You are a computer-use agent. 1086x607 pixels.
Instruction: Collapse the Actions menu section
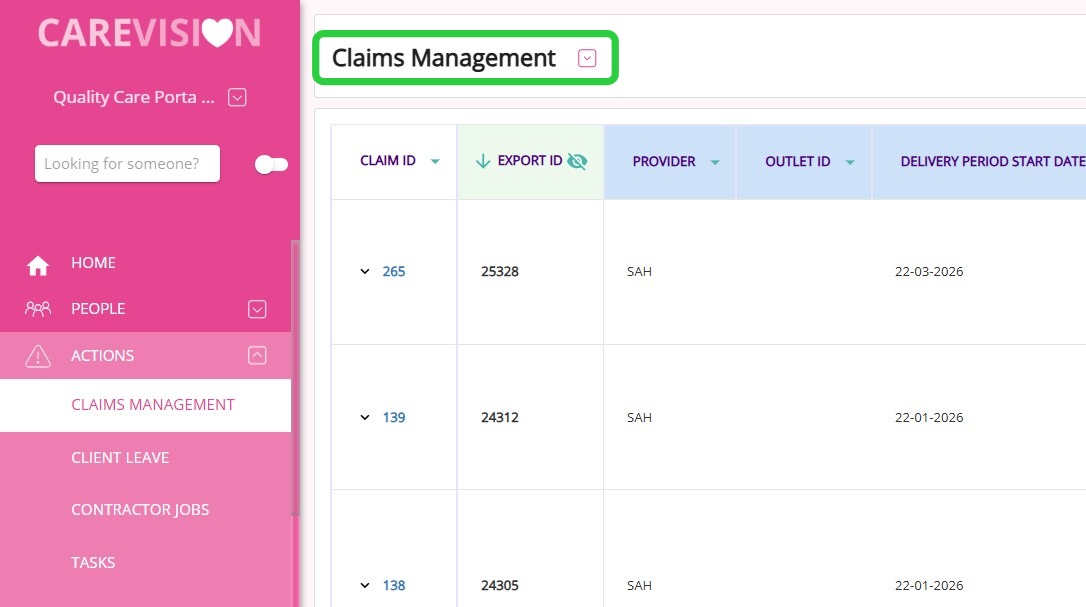257,355
